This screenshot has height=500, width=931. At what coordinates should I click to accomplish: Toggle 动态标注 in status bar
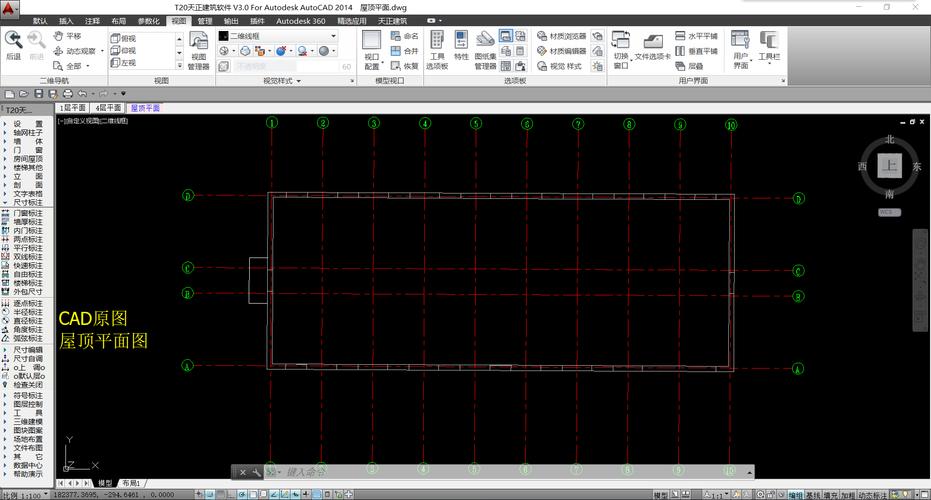[872, 495]
